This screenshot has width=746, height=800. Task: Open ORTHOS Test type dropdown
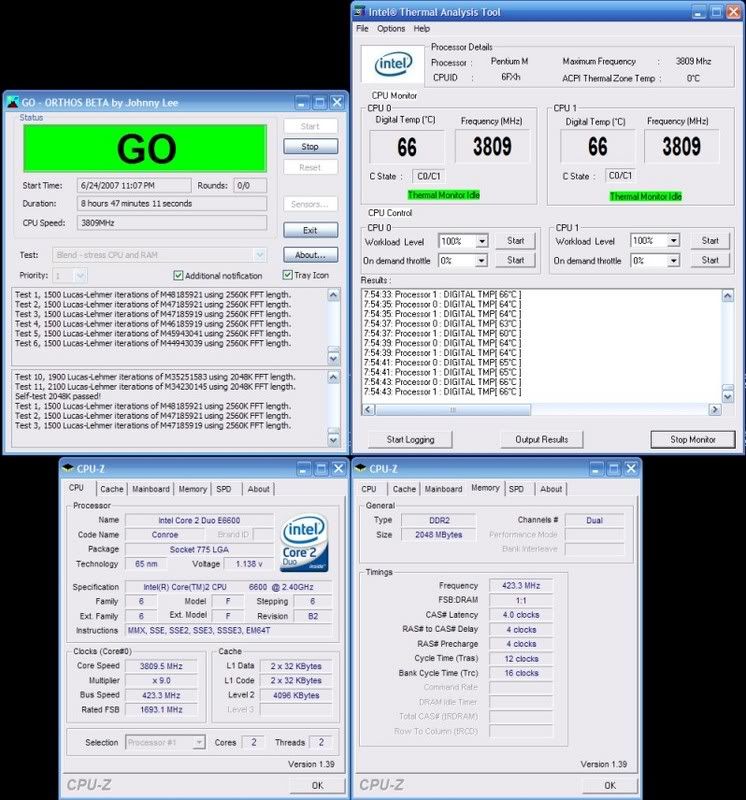click(x=259, y=255)
